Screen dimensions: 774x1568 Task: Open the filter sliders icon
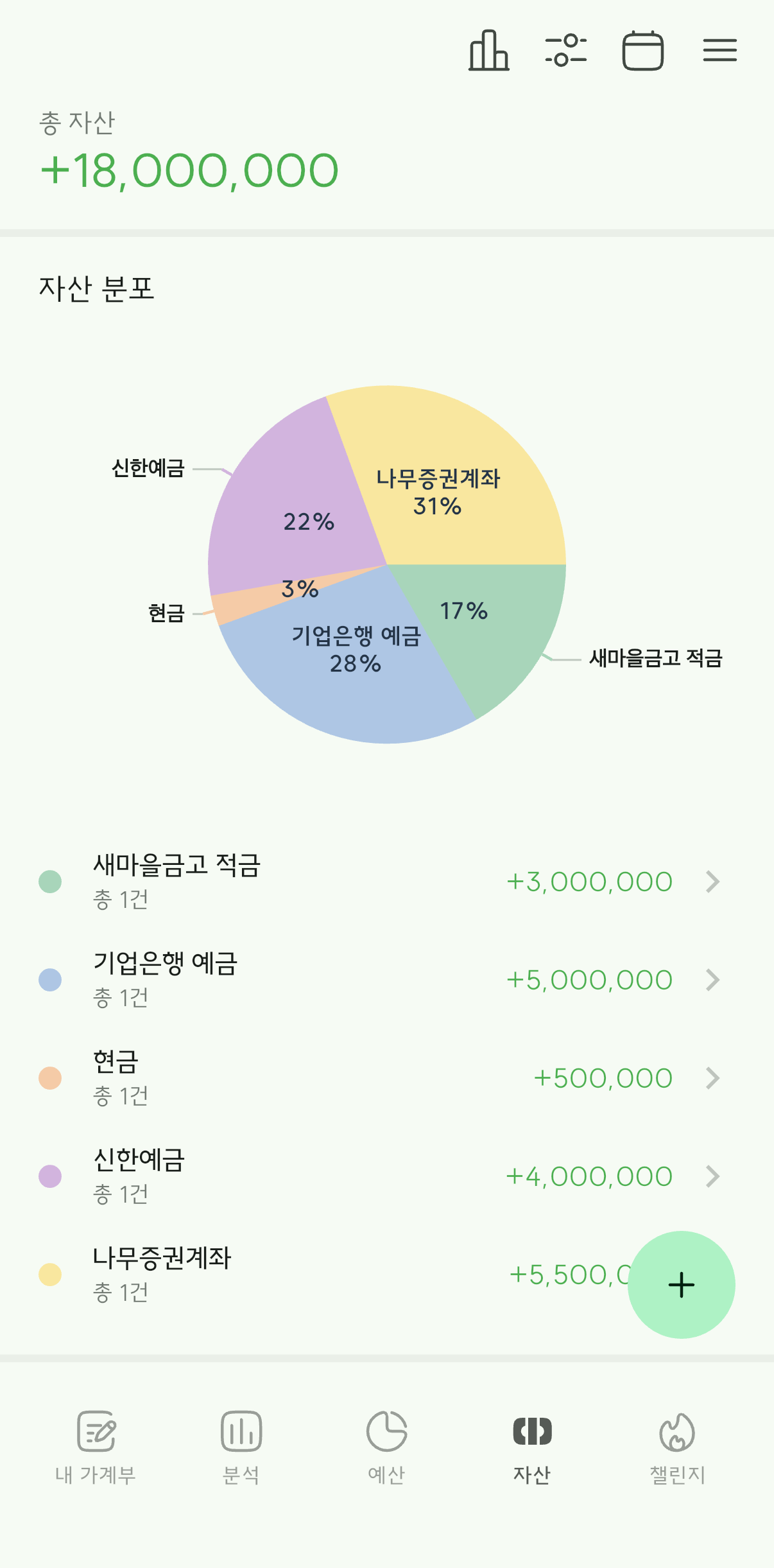[566, 50]
